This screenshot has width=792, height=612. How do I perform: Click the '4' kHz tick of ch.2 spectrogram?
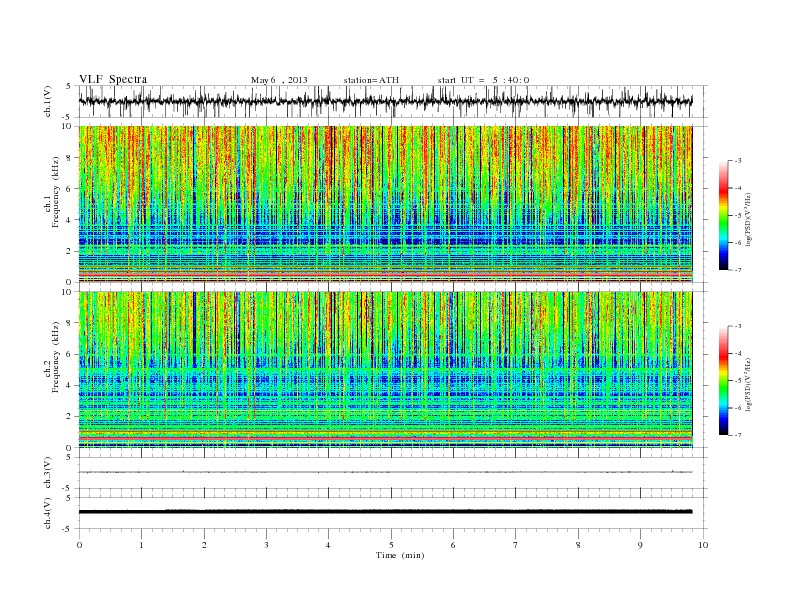click(69, 386)
